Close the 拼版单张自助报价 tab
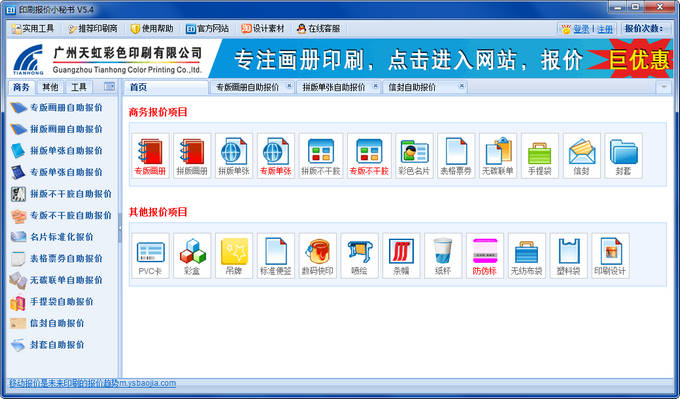680x399 pixels. [376, 86]
